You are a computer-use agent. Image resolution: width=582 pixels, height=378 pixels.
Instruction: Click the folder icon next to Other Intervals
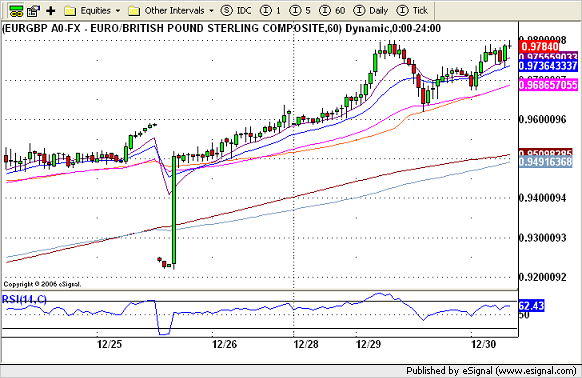[134, 11]
